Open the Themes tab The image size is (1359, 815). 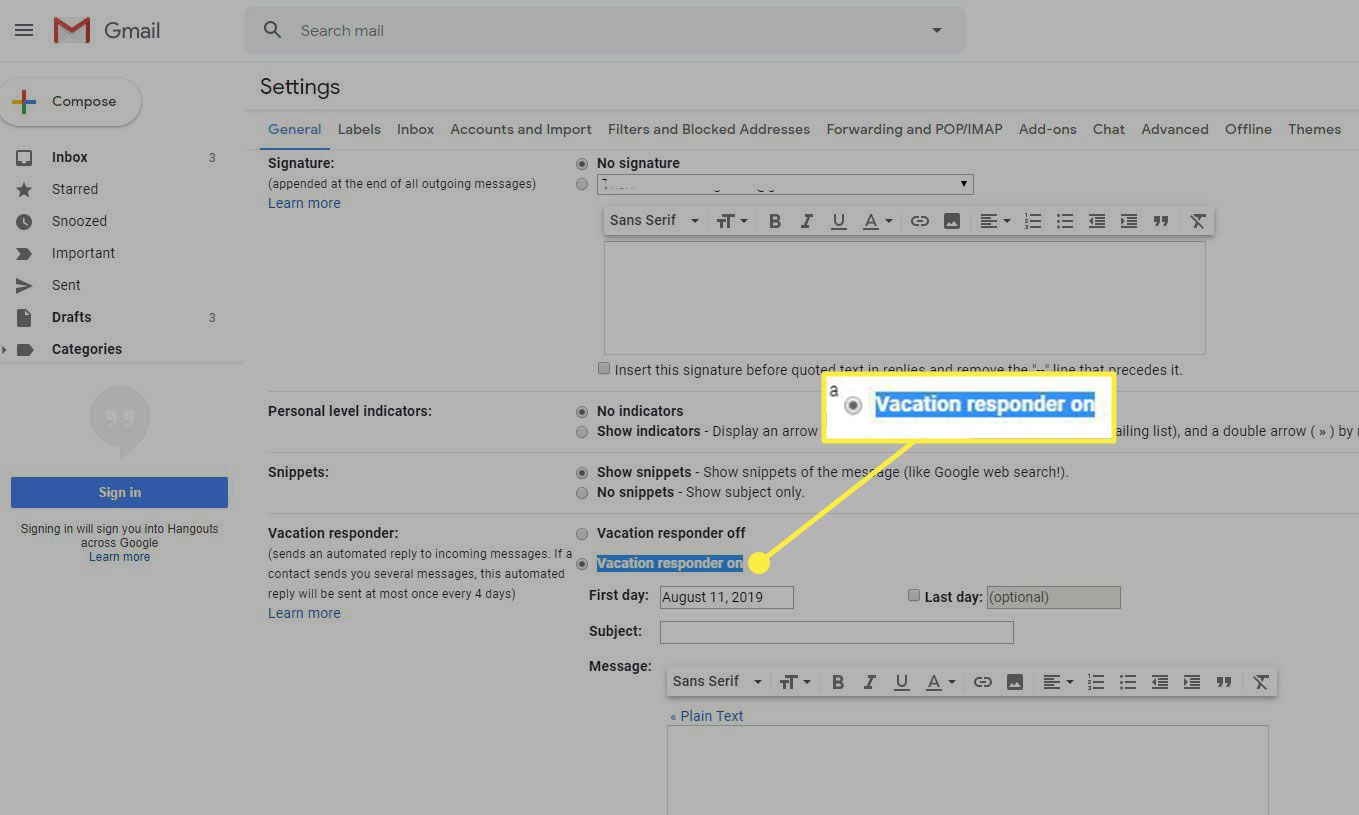pyautogui.click(x=1314, y=129)
